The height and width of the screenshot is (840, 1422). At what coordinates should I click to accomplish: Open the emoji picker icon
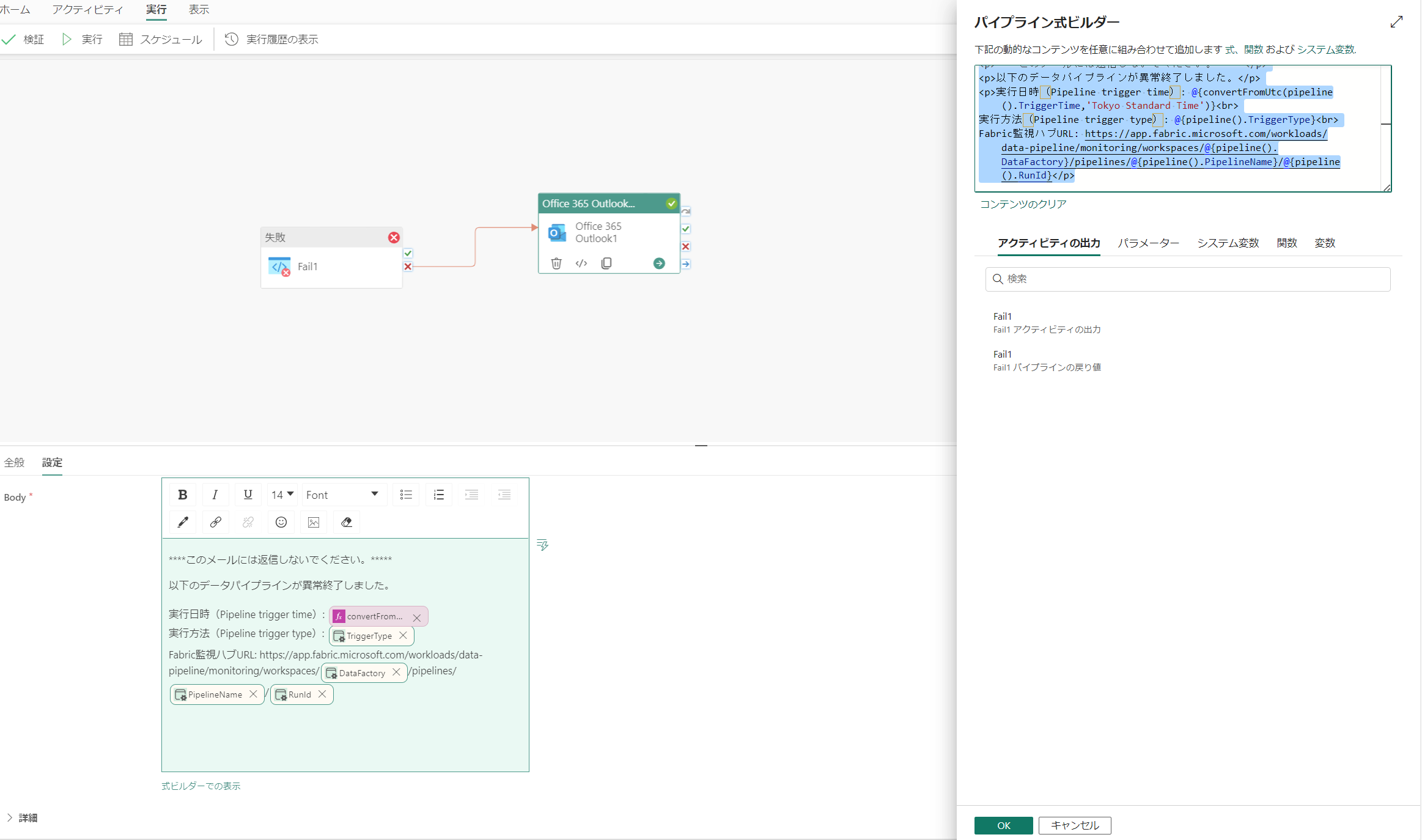(x=281, y=522)
